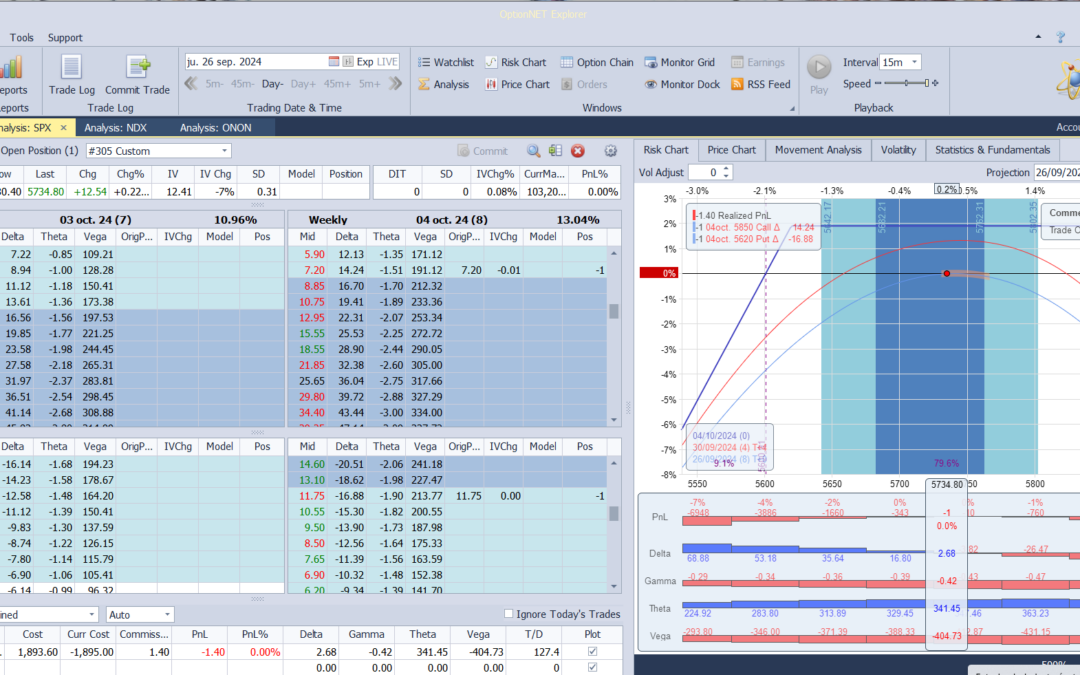Step forward one day with Day+
1080x675 pixels.
[303, 83]
